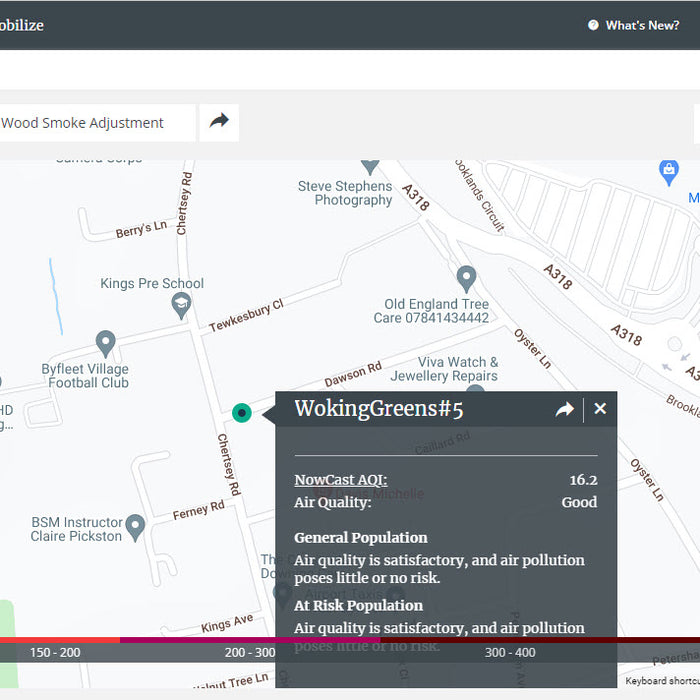Open the Wood Smoke Adjustment dropdown
Screen dimensions: 700x700
click(x=95, y=123)
